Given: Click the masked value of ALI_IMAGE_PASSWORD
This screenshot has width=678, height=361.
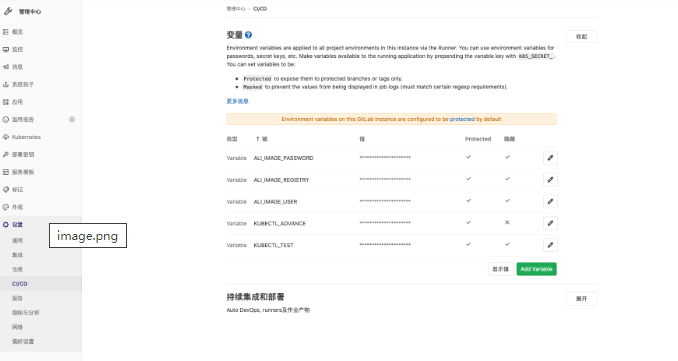Looking at the screenshot, I should point(385,157).
